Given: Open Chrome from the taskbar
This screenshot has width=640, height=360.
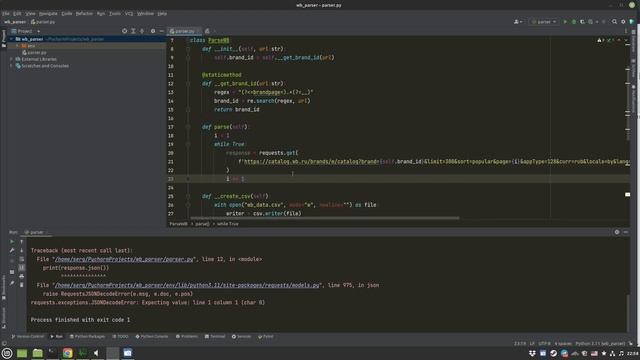Looking at the screenshot, I should click(x=68, y=353).
